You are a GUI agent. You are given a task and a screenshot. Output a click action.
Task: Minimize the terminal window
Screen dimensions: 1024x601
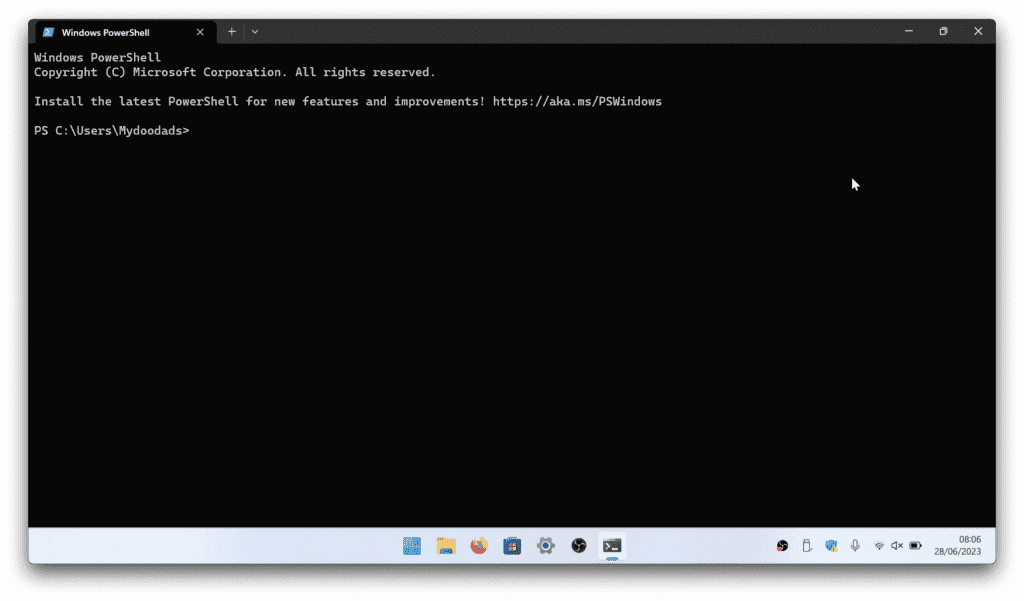(908, 31)
